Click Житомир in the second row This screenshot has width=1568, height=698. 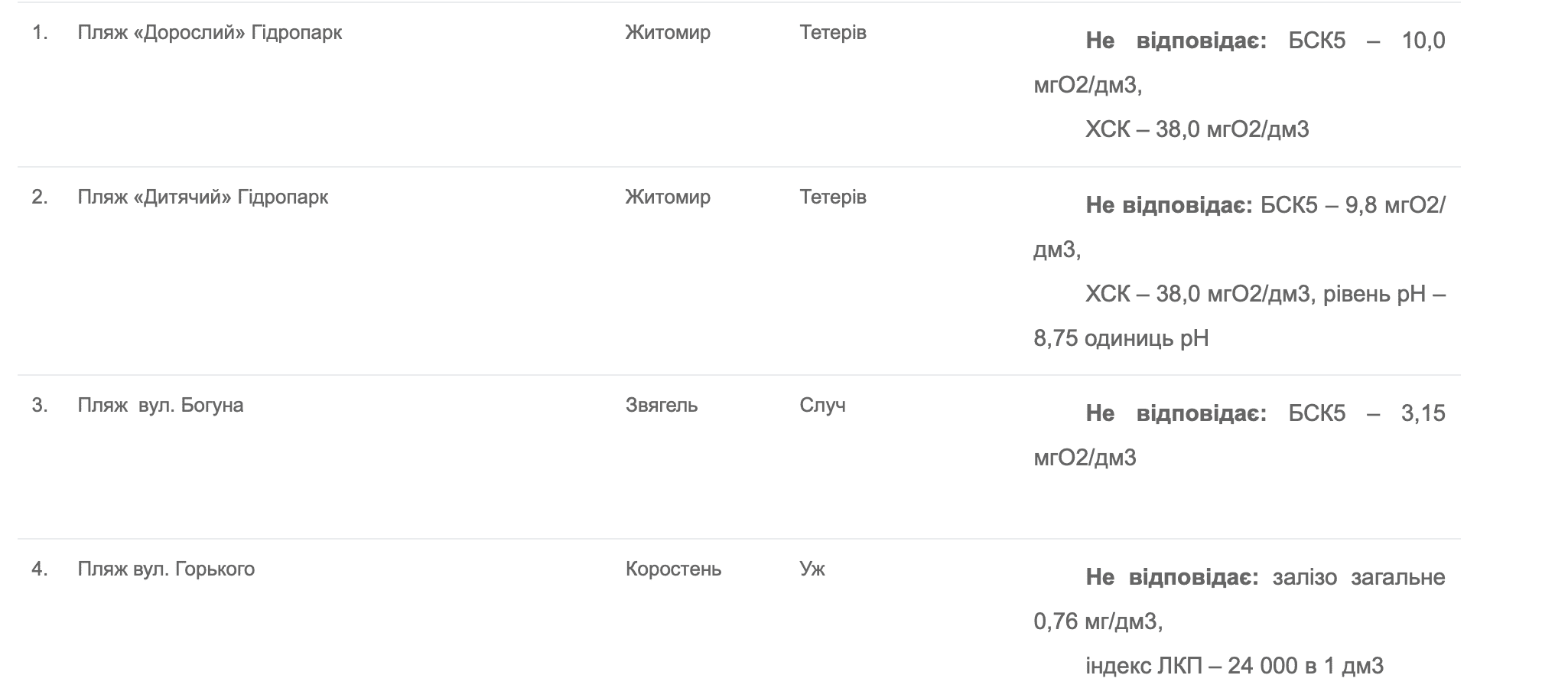point(668,197)
